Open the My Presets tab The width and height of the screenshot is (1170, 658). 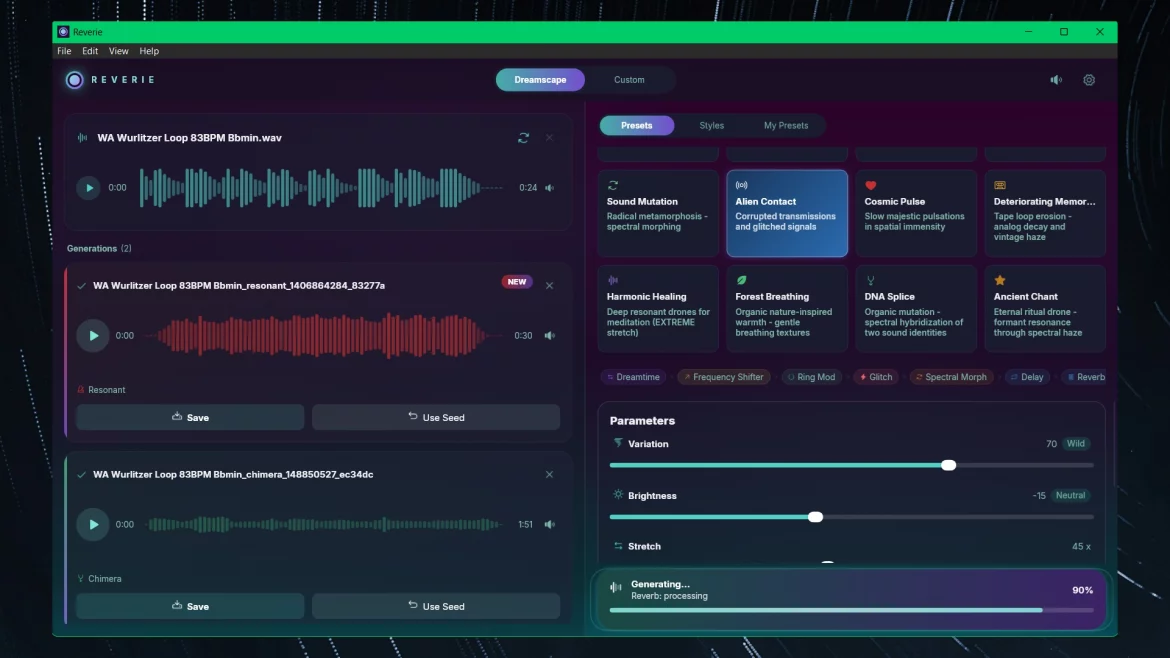tap(786, 125)
